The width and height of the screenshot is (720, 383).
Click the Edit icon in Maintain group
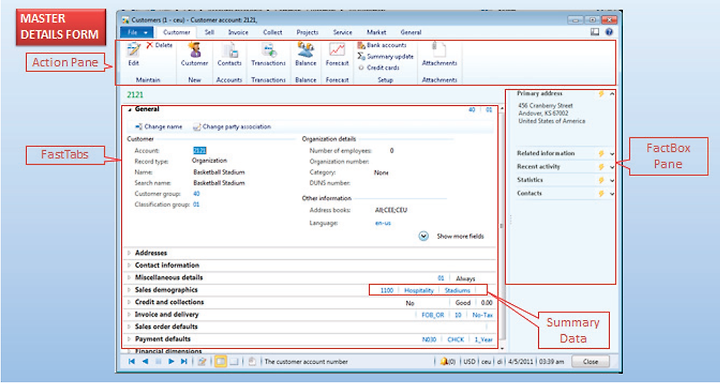134,50
